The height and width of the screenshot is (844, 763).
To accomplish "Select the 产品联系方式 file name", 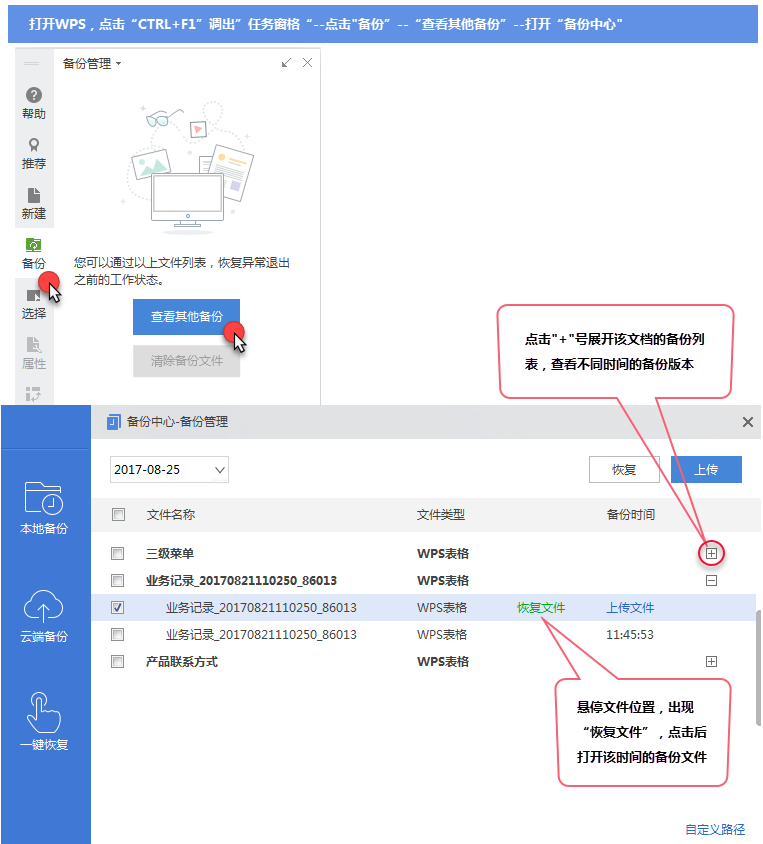I will tap(182, 662).
